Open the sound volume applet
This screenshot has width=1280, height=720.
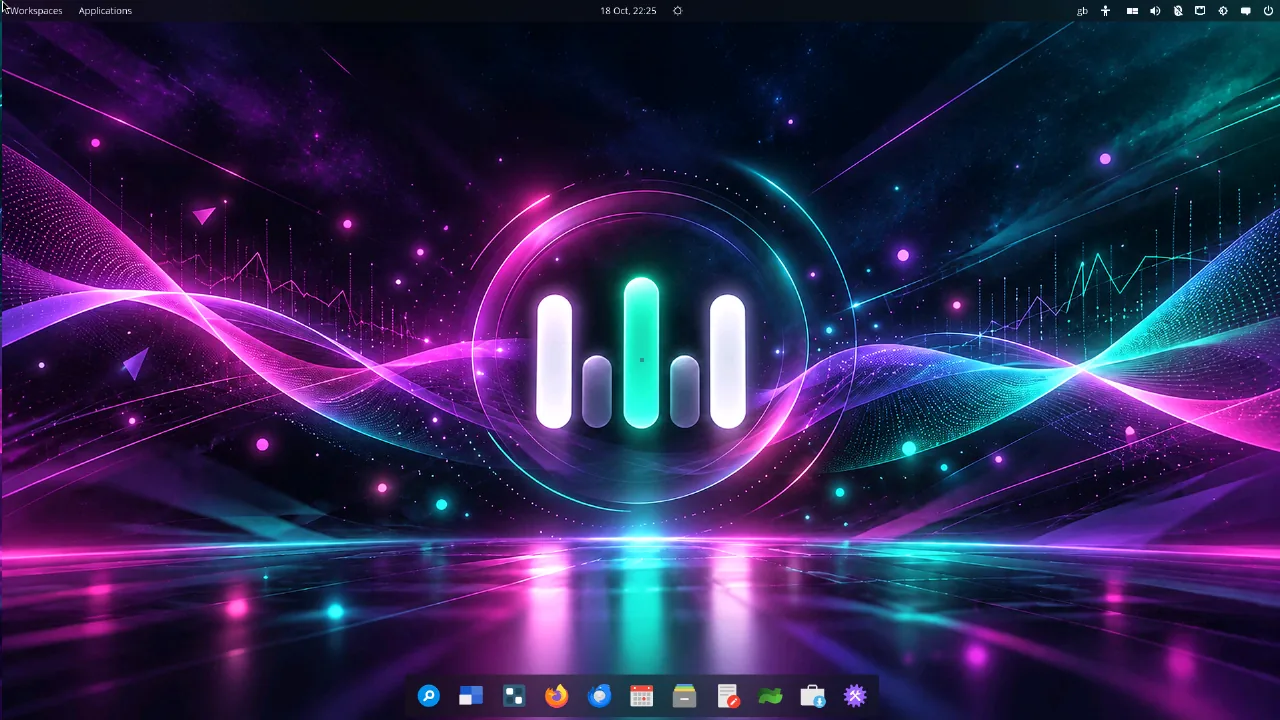1155,11
